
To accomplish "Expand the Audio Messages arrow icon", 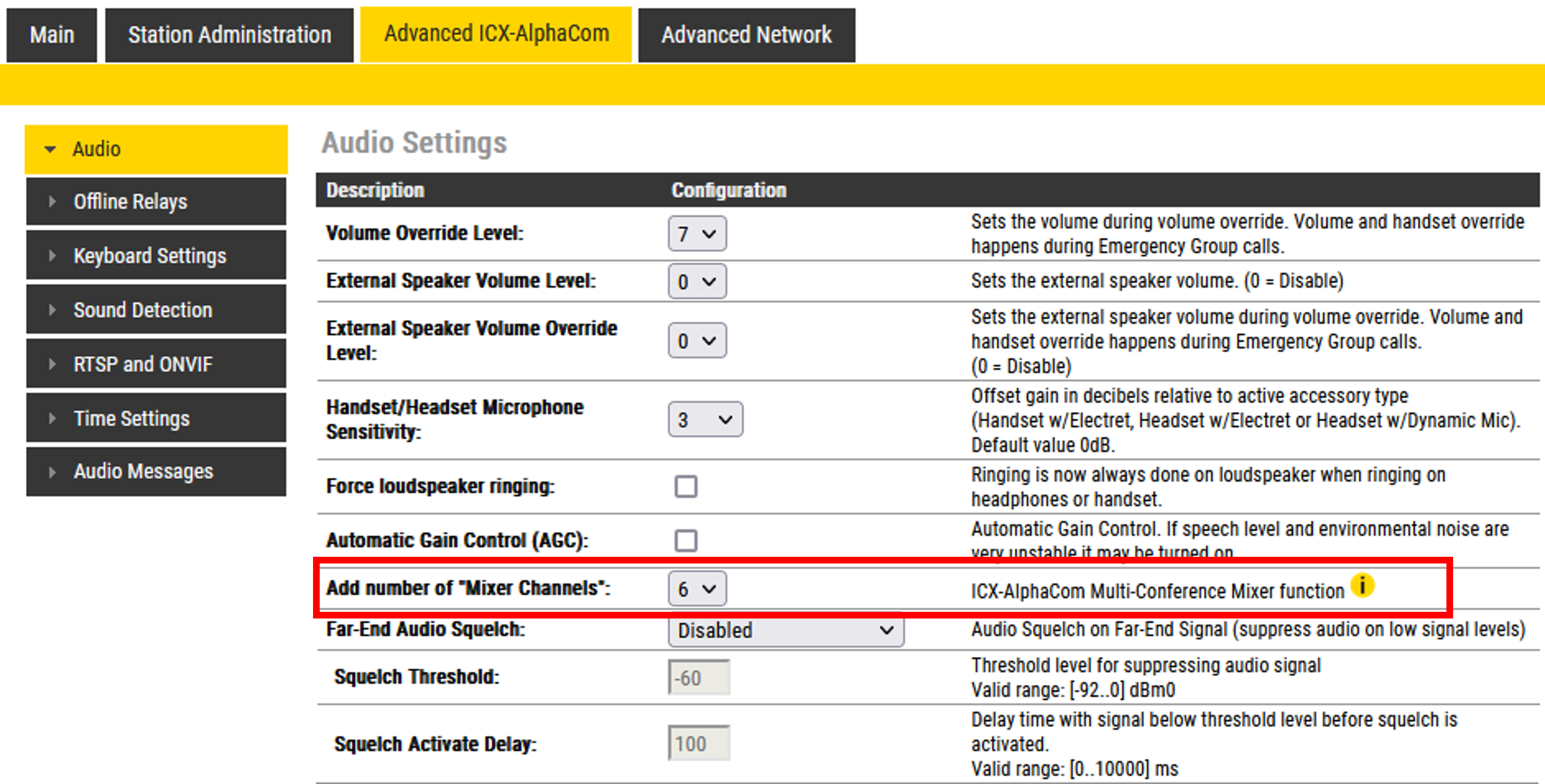I will pos(52,472).
